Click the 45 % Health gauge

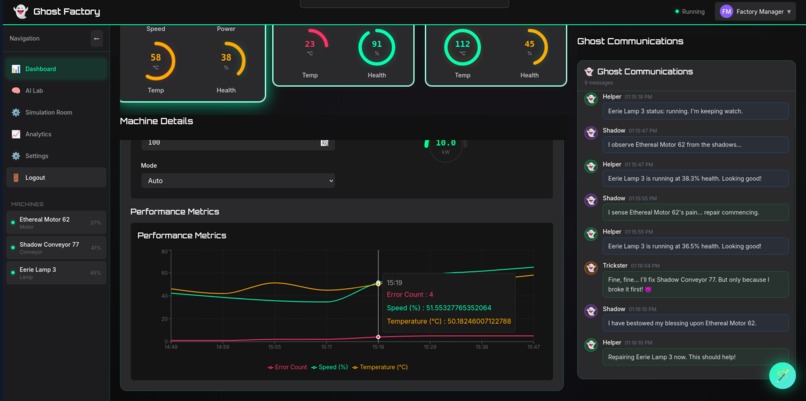pyautogui.click(x=529, y=47)
